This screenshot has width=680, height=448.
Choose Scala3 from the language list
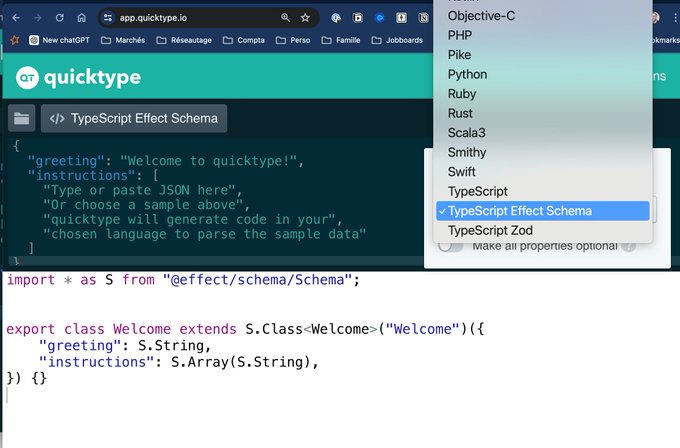point(543,133)
